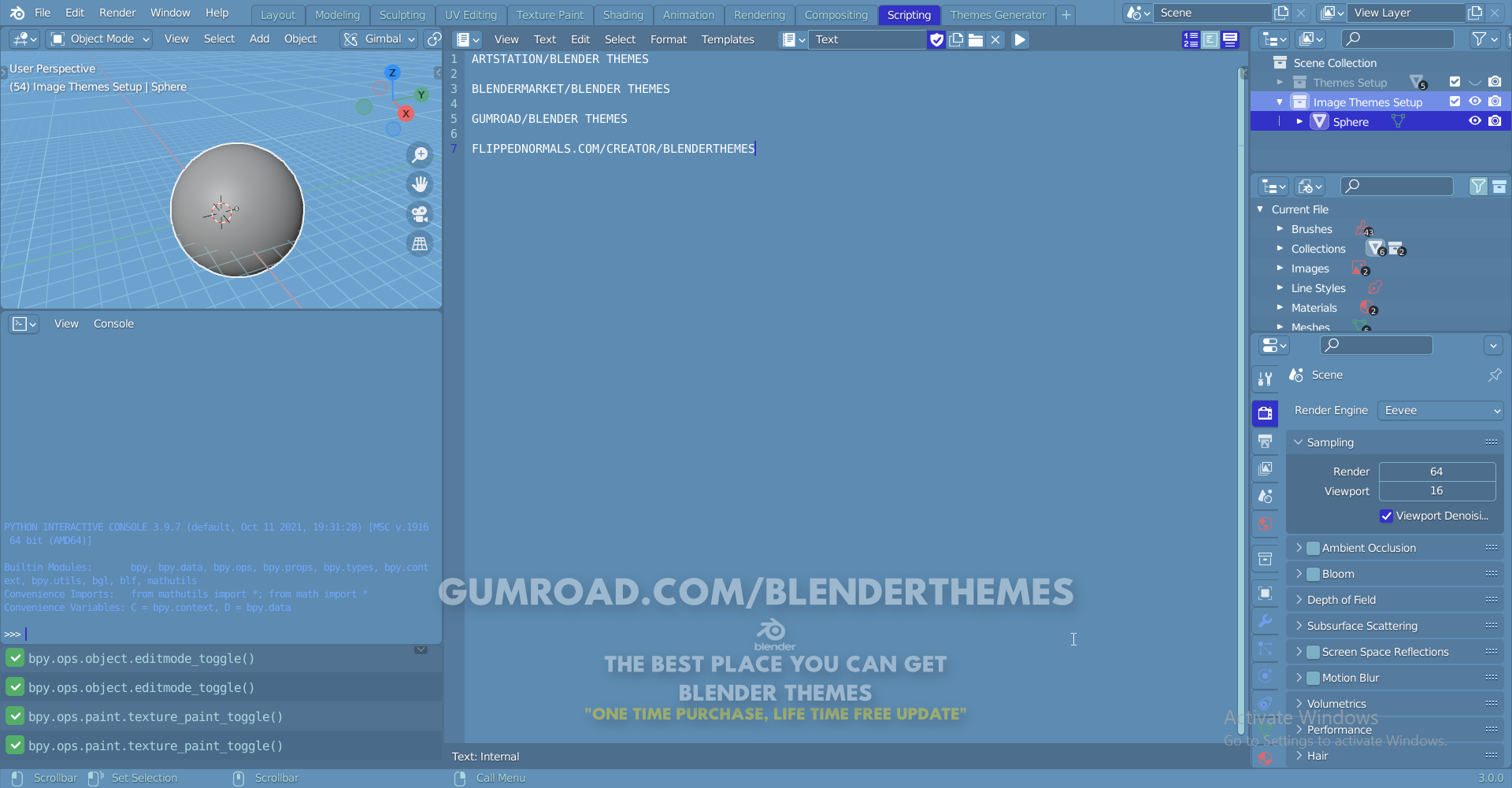Hide the Sphere object with eye icon
This screenshot has height=788, width=1512.
coord(1475,121)
